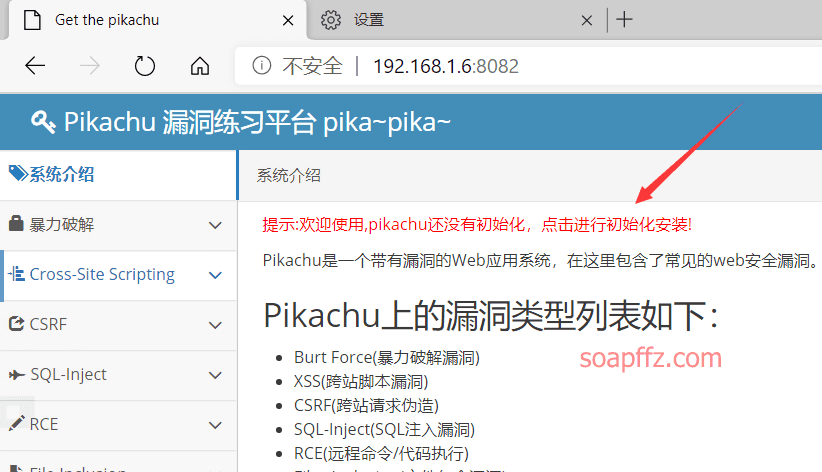Click the Burt Force(暴力破解漏洞) list item

[x=387, y=358]
